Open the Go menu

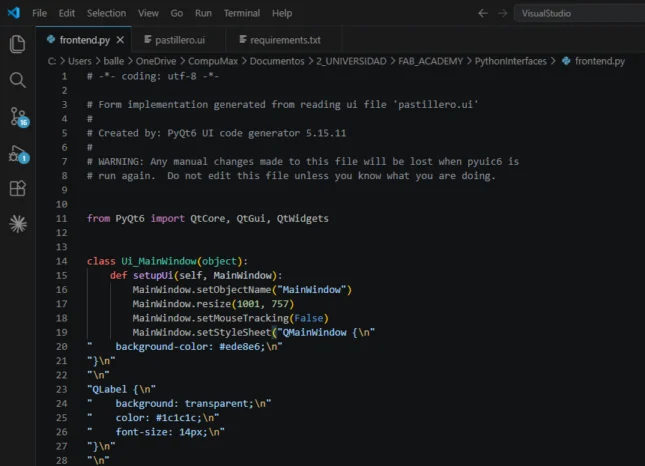pyautogui.click(x=176, y=13)
